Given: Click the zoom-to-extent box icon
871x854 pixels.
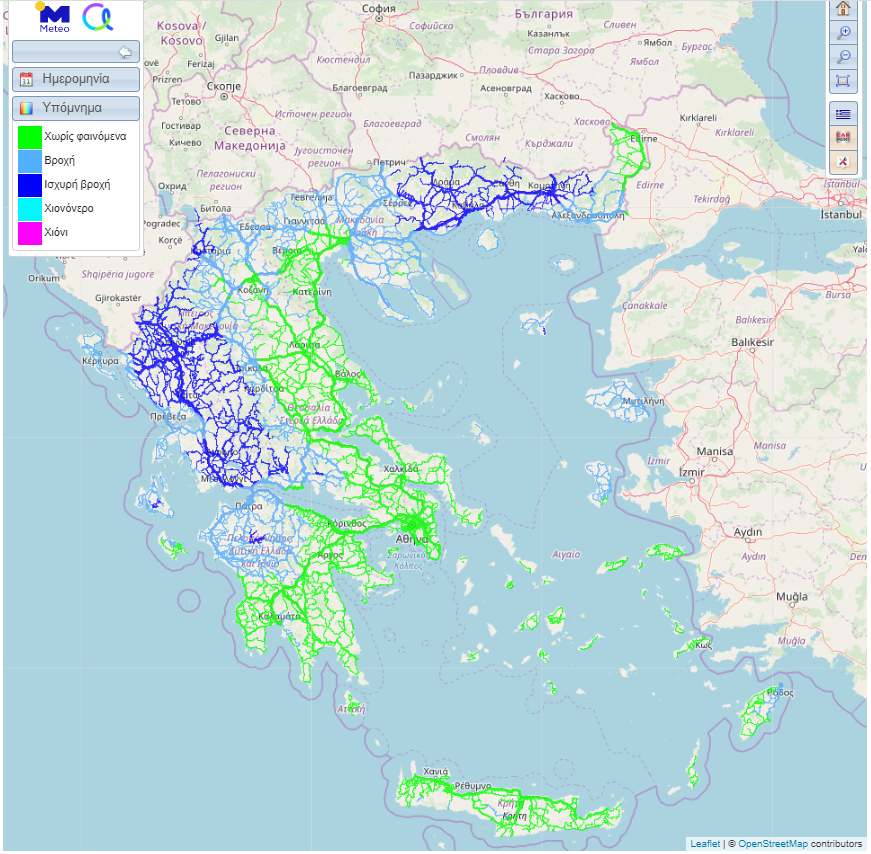Looking at the screenshot, I should pos(843,81).
